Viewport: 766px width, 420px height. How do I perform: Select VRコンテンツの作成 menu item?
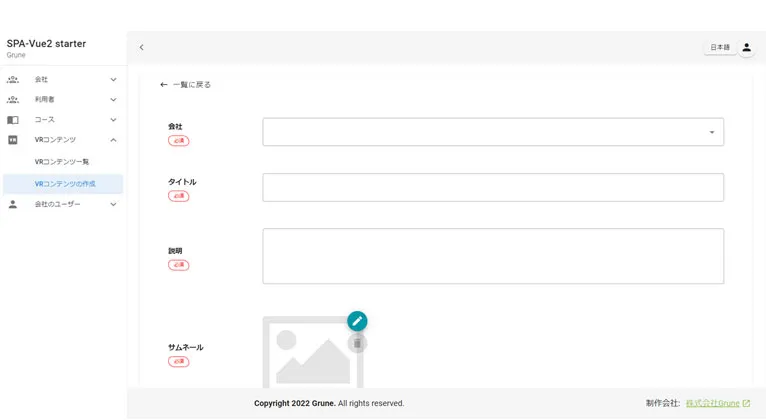(65, 184)
